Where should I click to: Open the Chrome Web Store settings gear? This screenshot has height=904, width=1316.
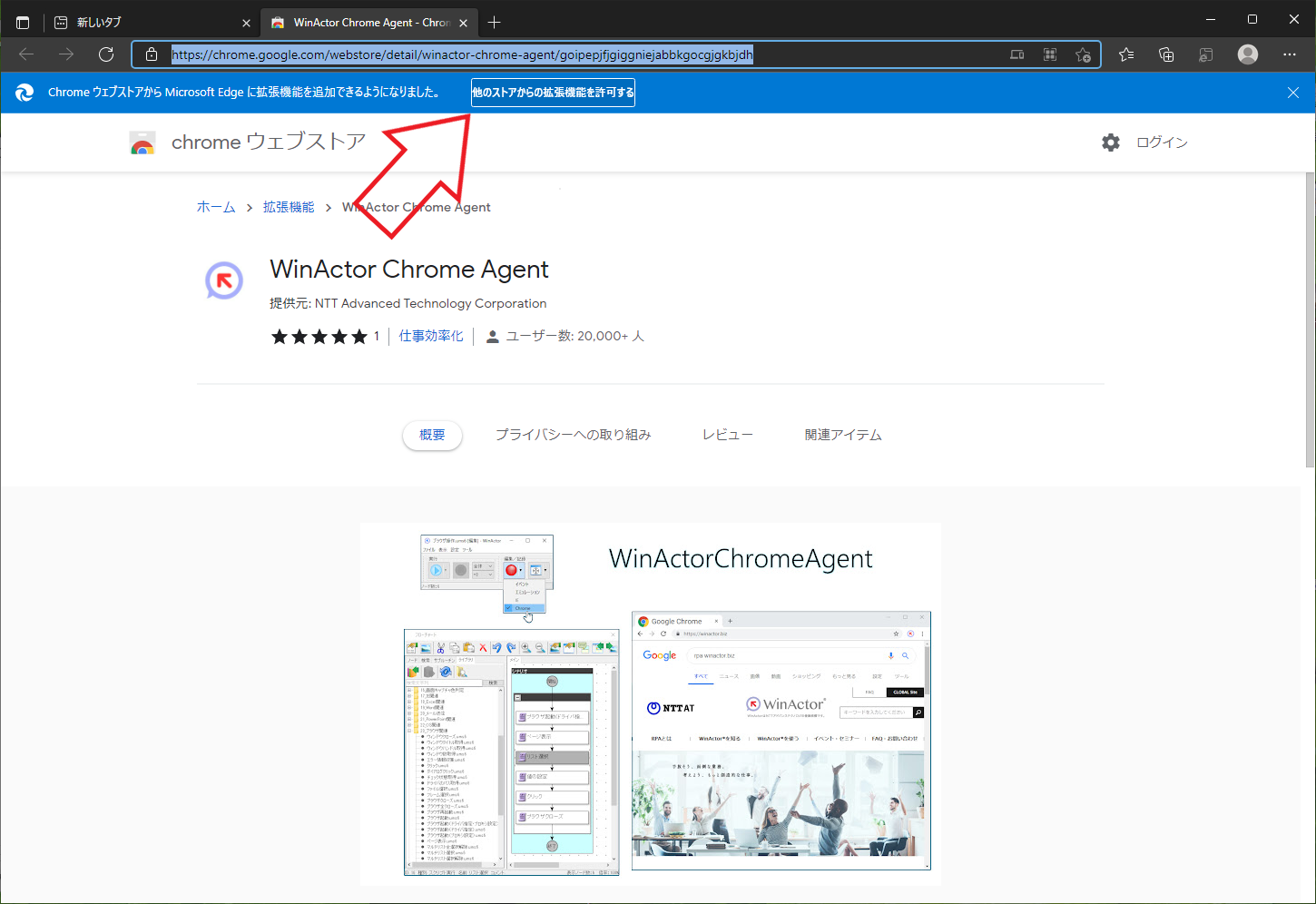click(x=1111, y=142)
